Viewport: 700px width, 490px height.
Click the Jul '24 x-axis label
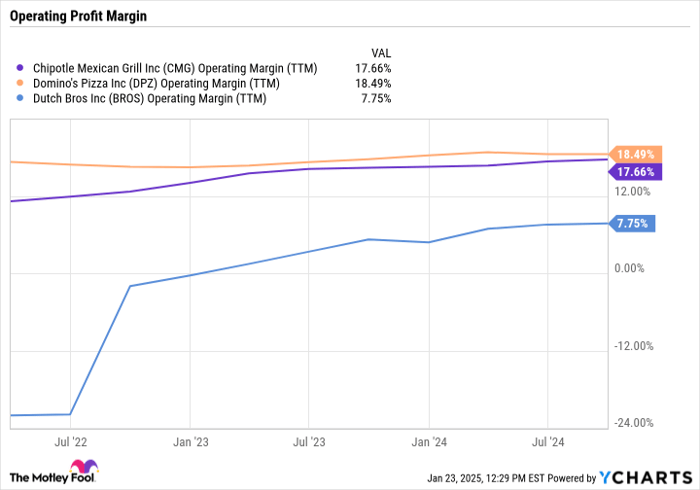[x=548, y=442]
